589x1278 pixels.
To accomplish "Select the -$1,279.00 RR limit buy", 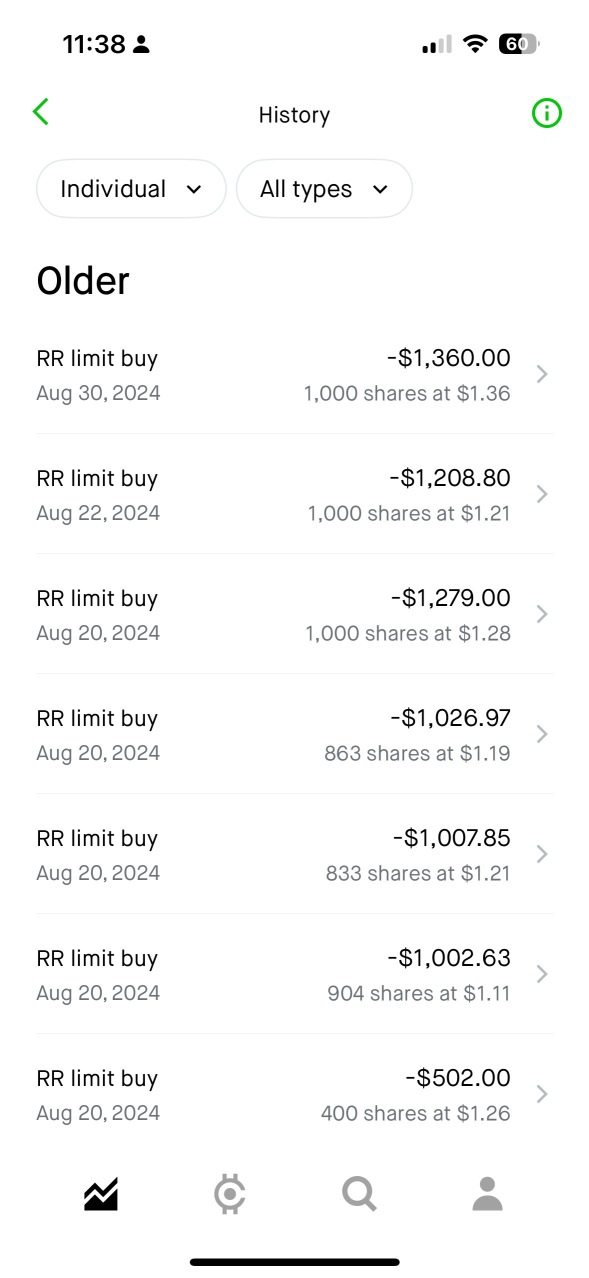I will [x=294, y=614].
